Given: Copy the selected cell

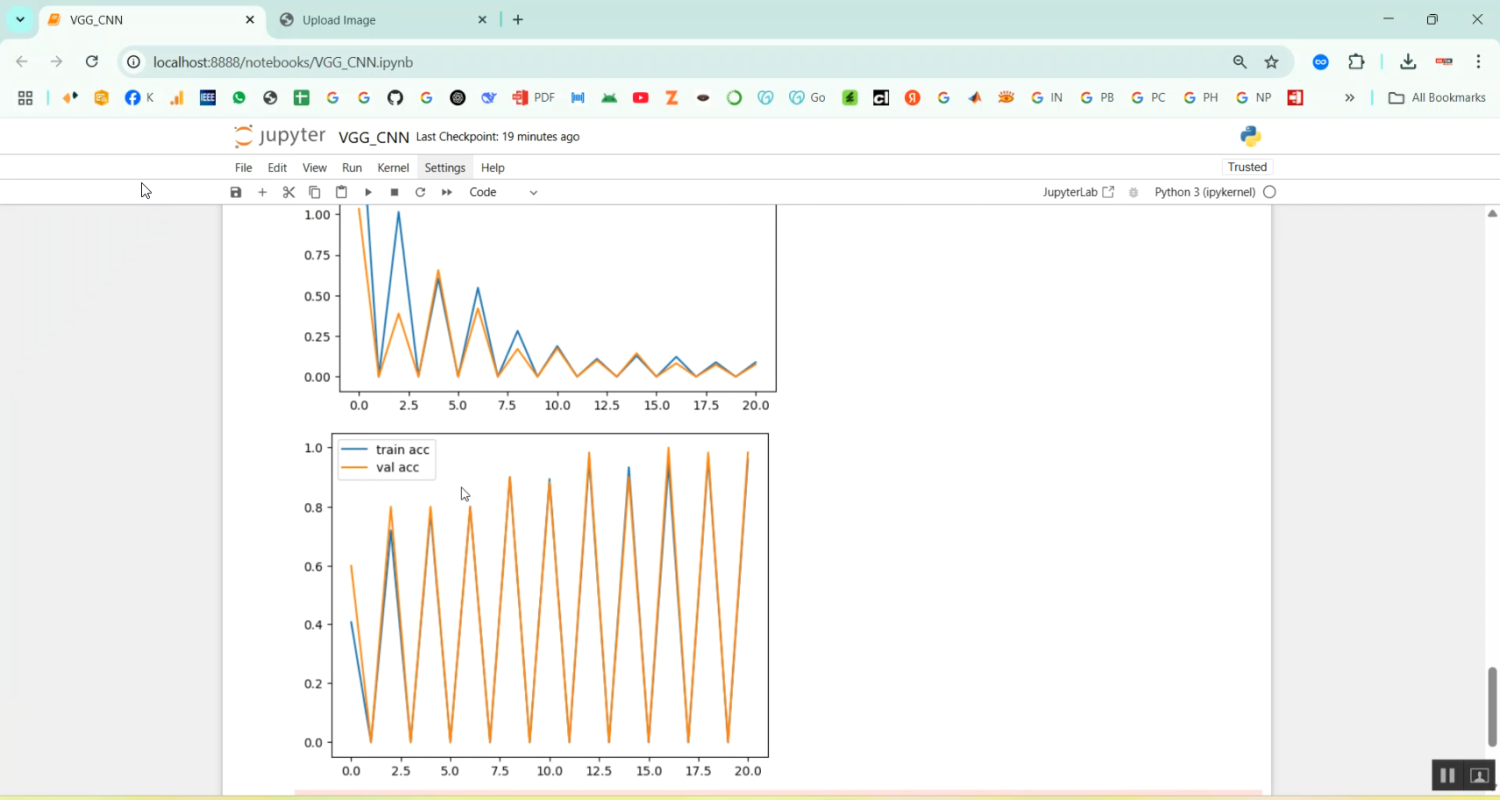Looking at the screenshot, I should (x=315, y=192).
